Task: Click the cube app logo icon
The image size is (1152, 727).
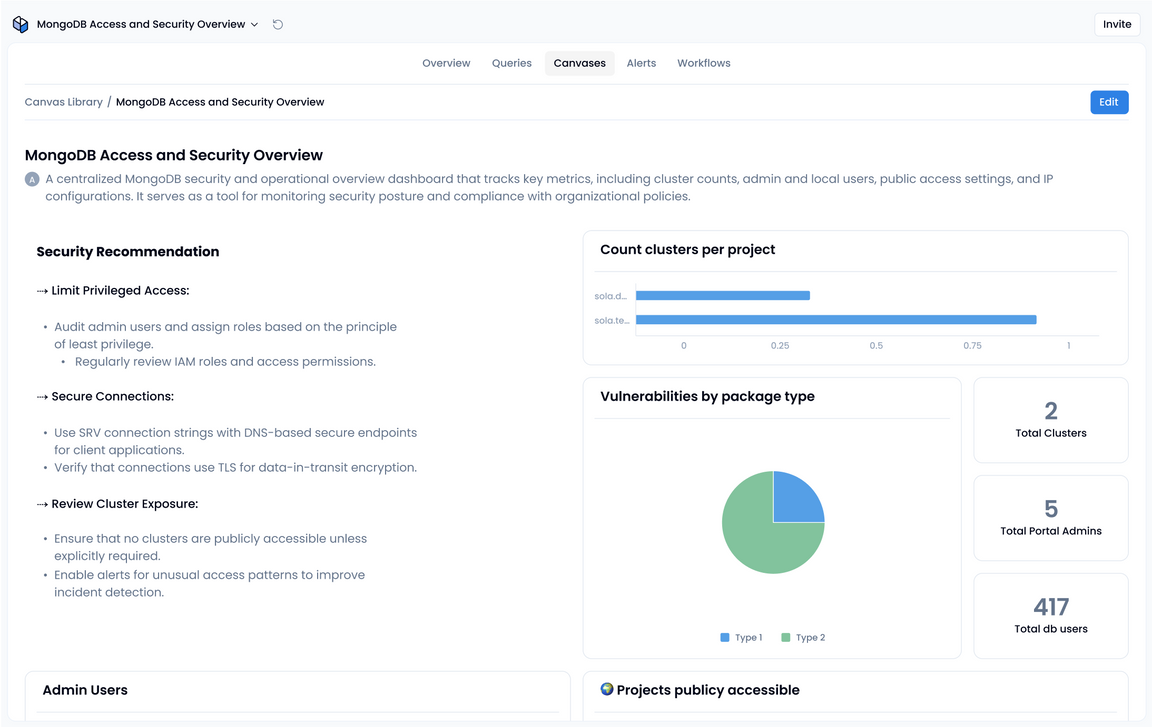Action: (21, 24)
